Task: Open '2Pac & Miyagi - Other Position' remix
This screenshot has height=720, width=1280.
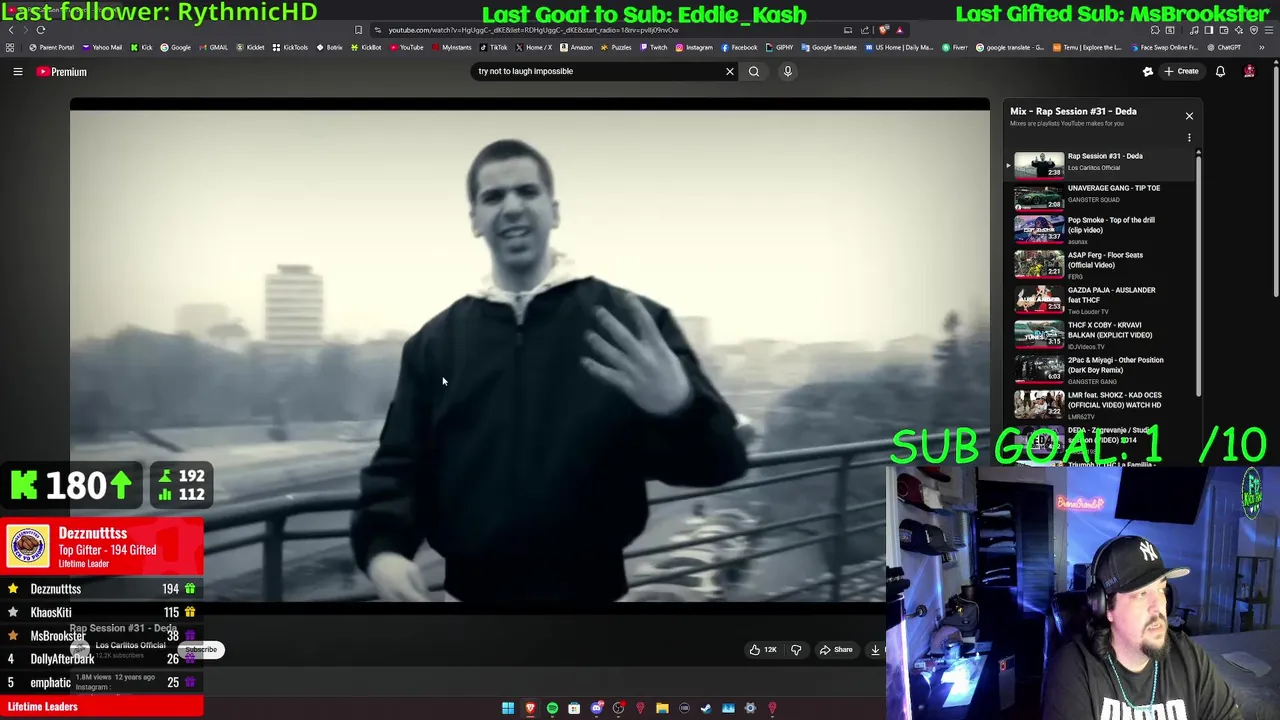Action: (x=1102, y=369)
